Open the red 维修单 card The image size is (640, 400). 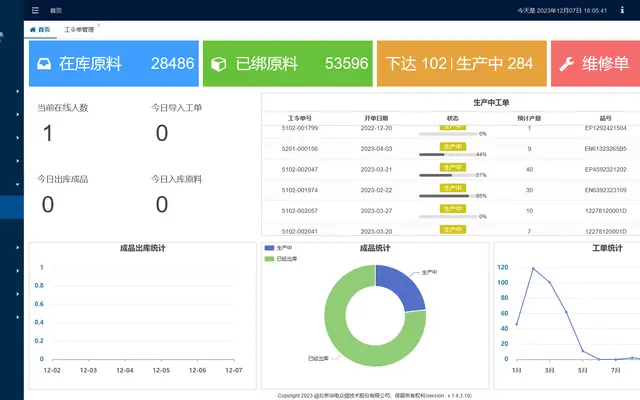pos(596,63)
